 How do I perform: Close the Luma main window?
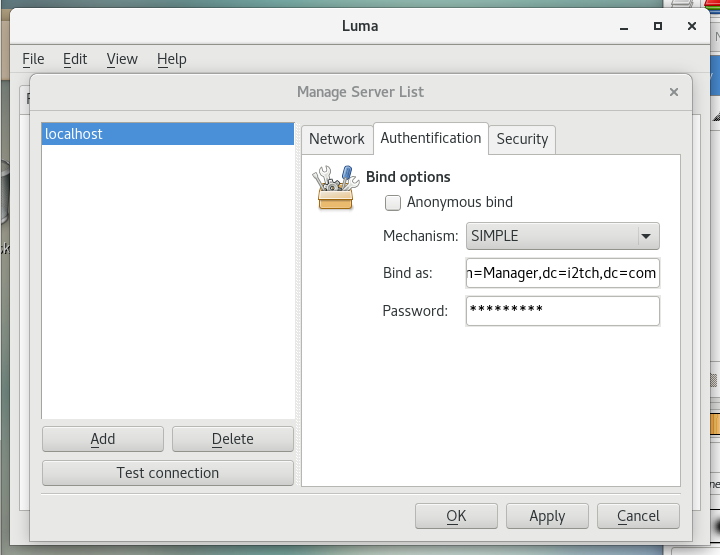(x=692, y=25)
